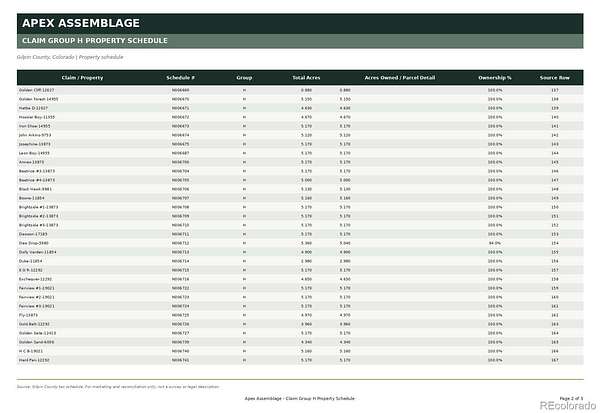Select the 'Boone' claim name cell

(x=31, y=198)
